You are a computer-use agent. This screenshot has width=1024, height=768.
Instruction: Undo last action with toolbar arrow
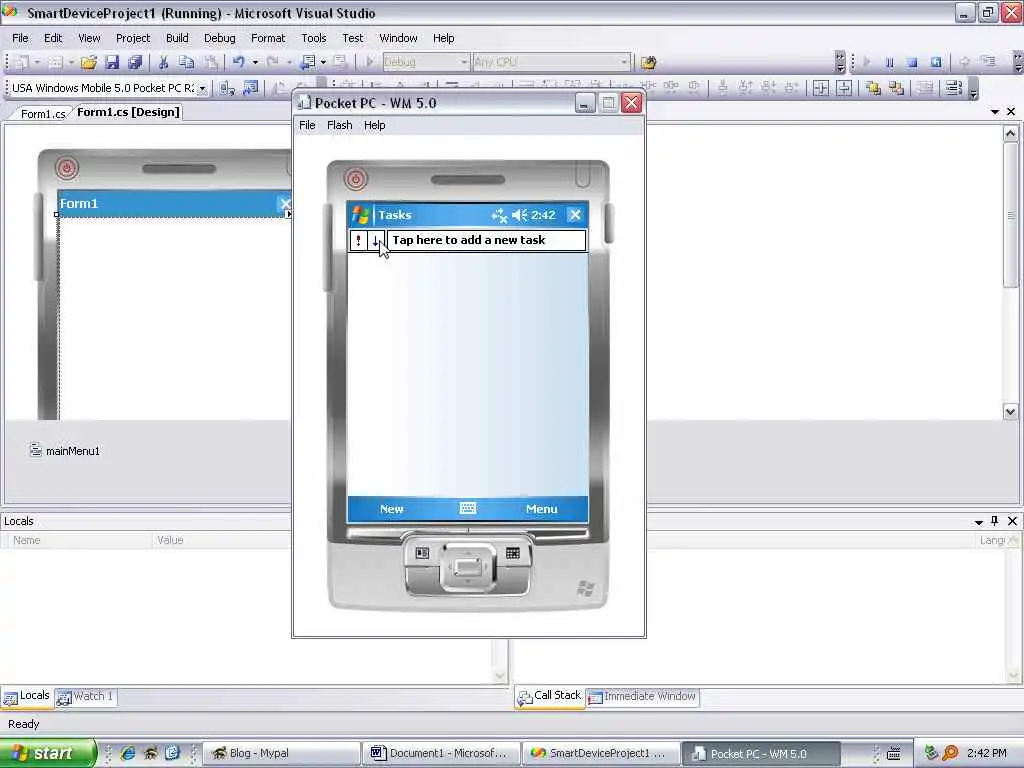[x=238, y=62]
